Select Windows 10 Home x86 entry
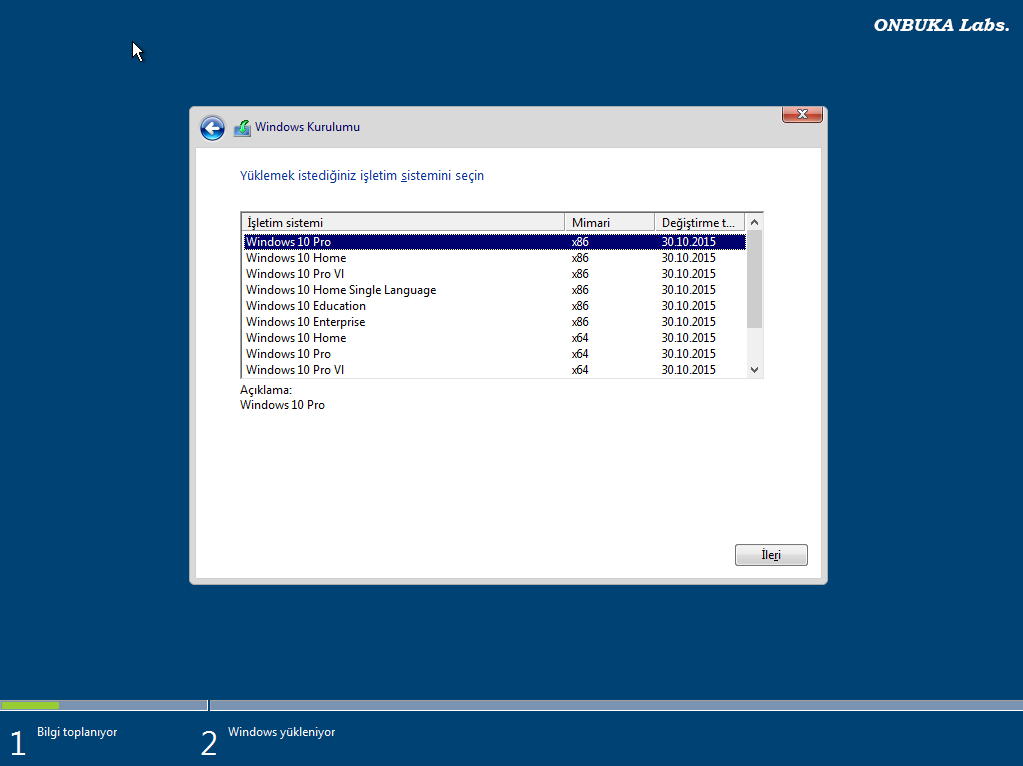This screenshot has height=766, width=1023. coord(495,258)
